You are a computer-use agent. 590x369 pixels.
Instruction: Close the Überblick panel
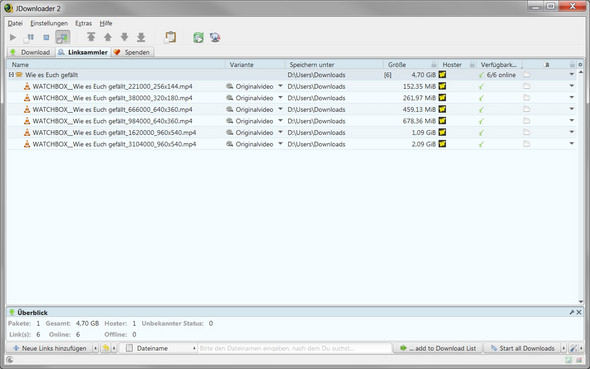[x=579, y=312]
